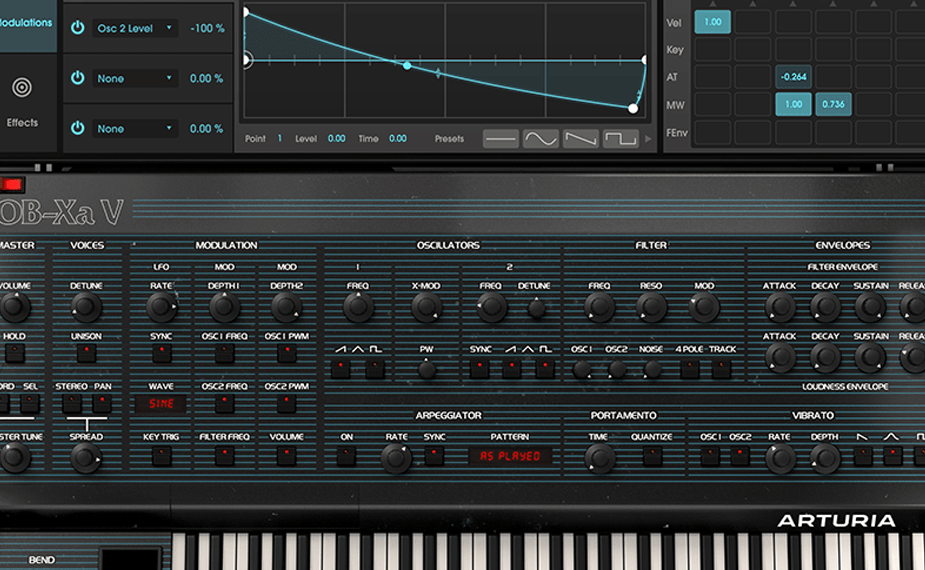The width and height of the screenshot is (925, 570).
Task: Enable the Arpeggiator On button
Action: [346, 456]
